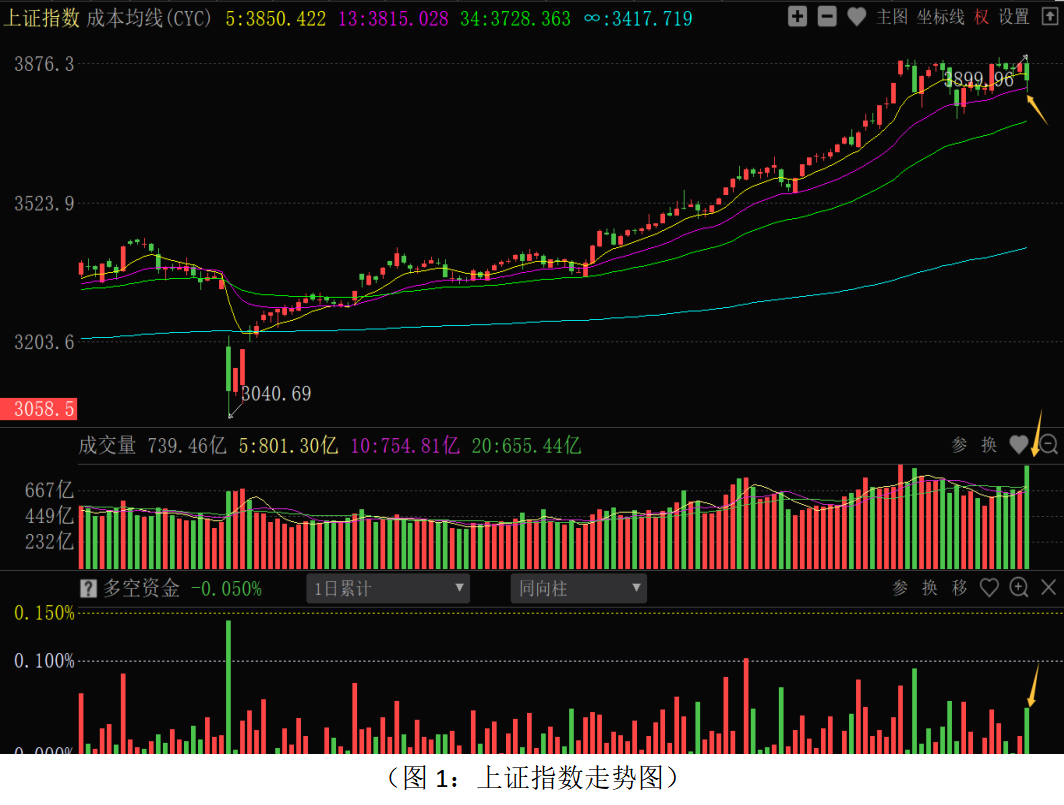The image size is (1064, 805).
Task: Favorite the main chart with the top heart icon
Action: click(856, 17)
